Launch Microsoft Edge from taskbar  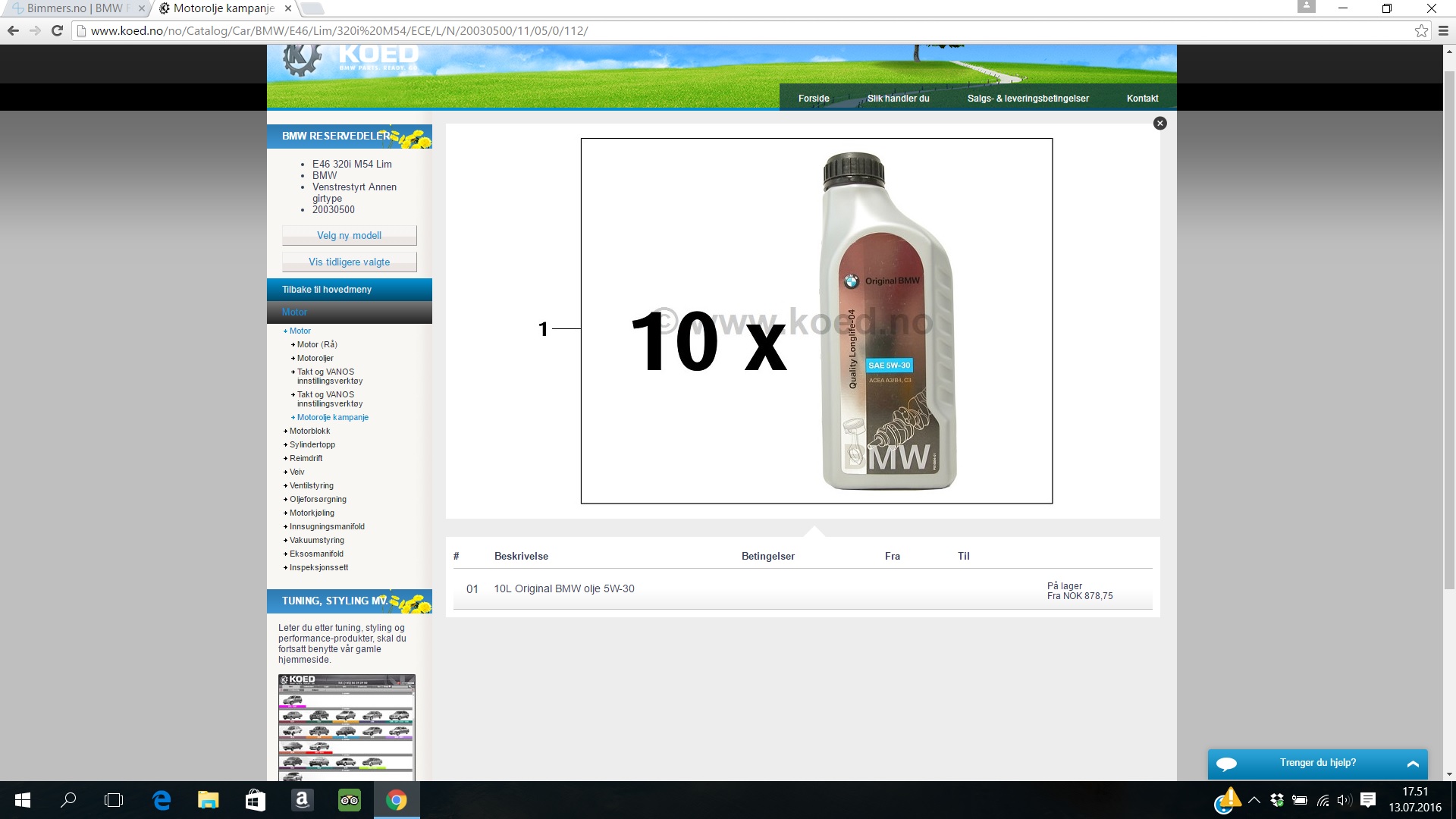[x=162, y=800]
